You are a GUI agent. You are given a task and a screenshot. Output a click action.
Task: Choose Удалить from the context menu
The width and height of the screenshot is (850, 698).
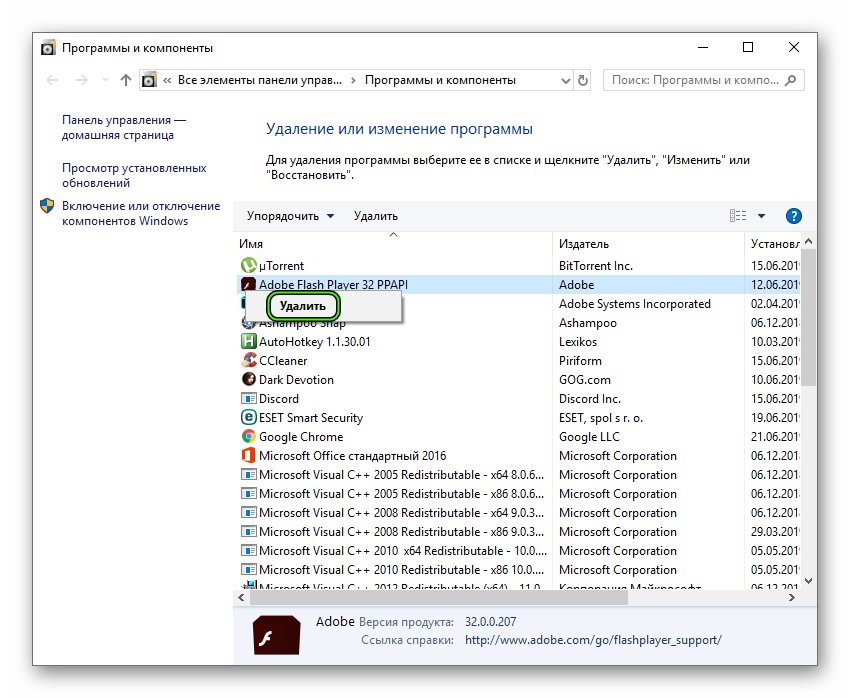[x=302, y=306]
